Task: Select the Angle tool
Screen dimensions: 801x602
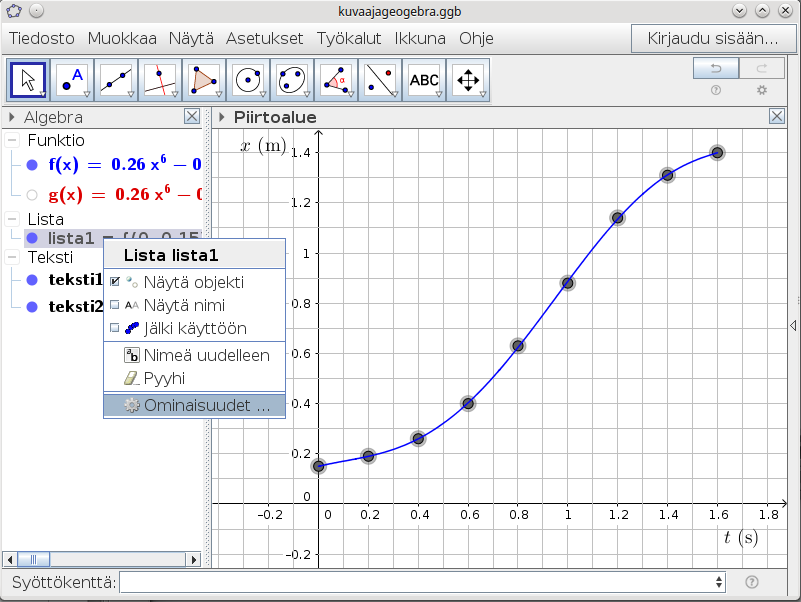Action: (336, 80)
